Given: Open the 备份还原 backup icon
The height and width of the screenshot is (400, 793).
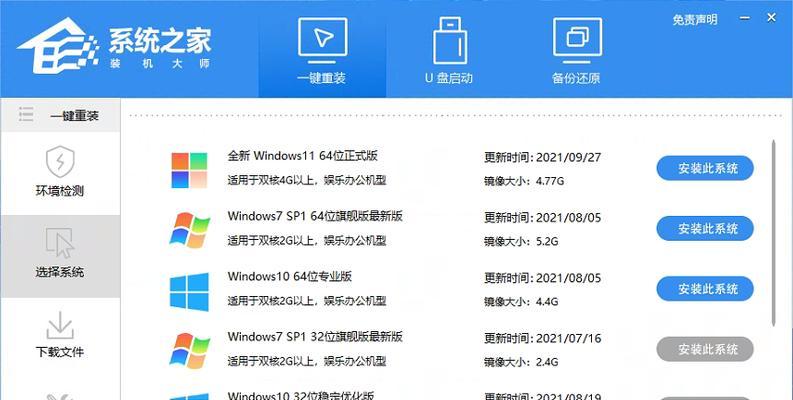Looking at the screenshot, I should [577, 41].
